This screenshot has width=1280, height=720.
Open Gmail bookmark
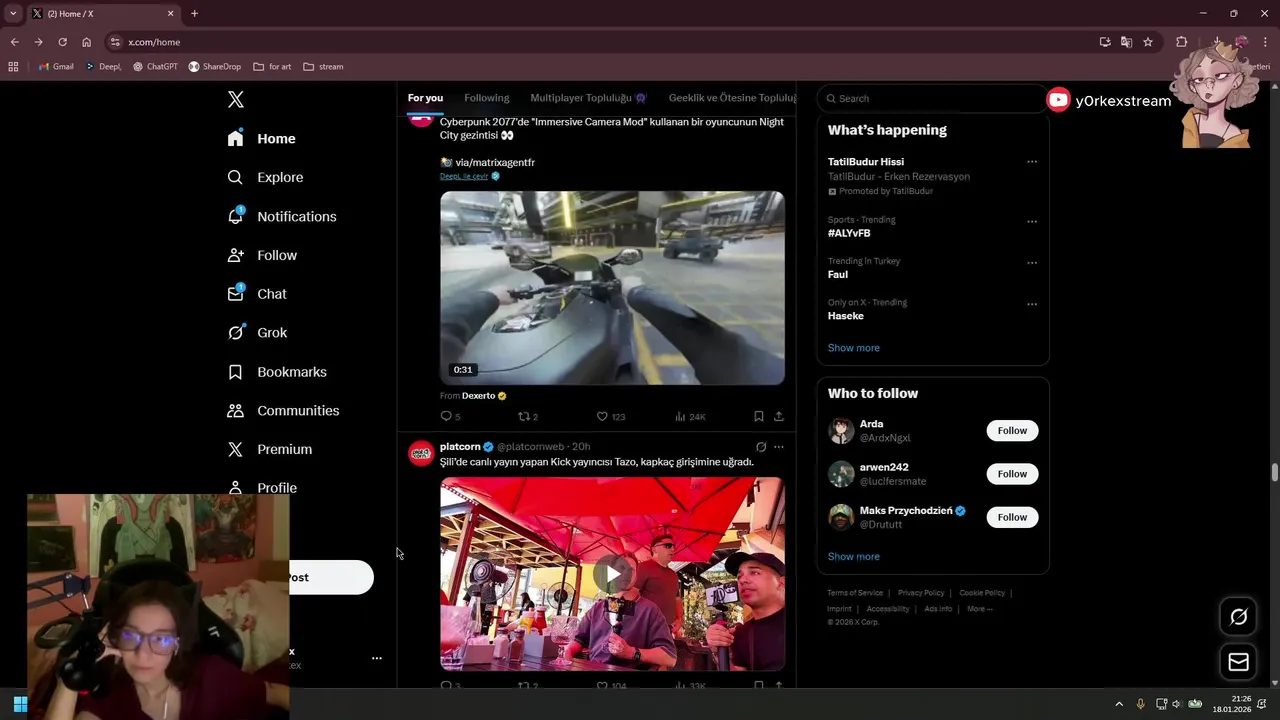click(56, 67)
